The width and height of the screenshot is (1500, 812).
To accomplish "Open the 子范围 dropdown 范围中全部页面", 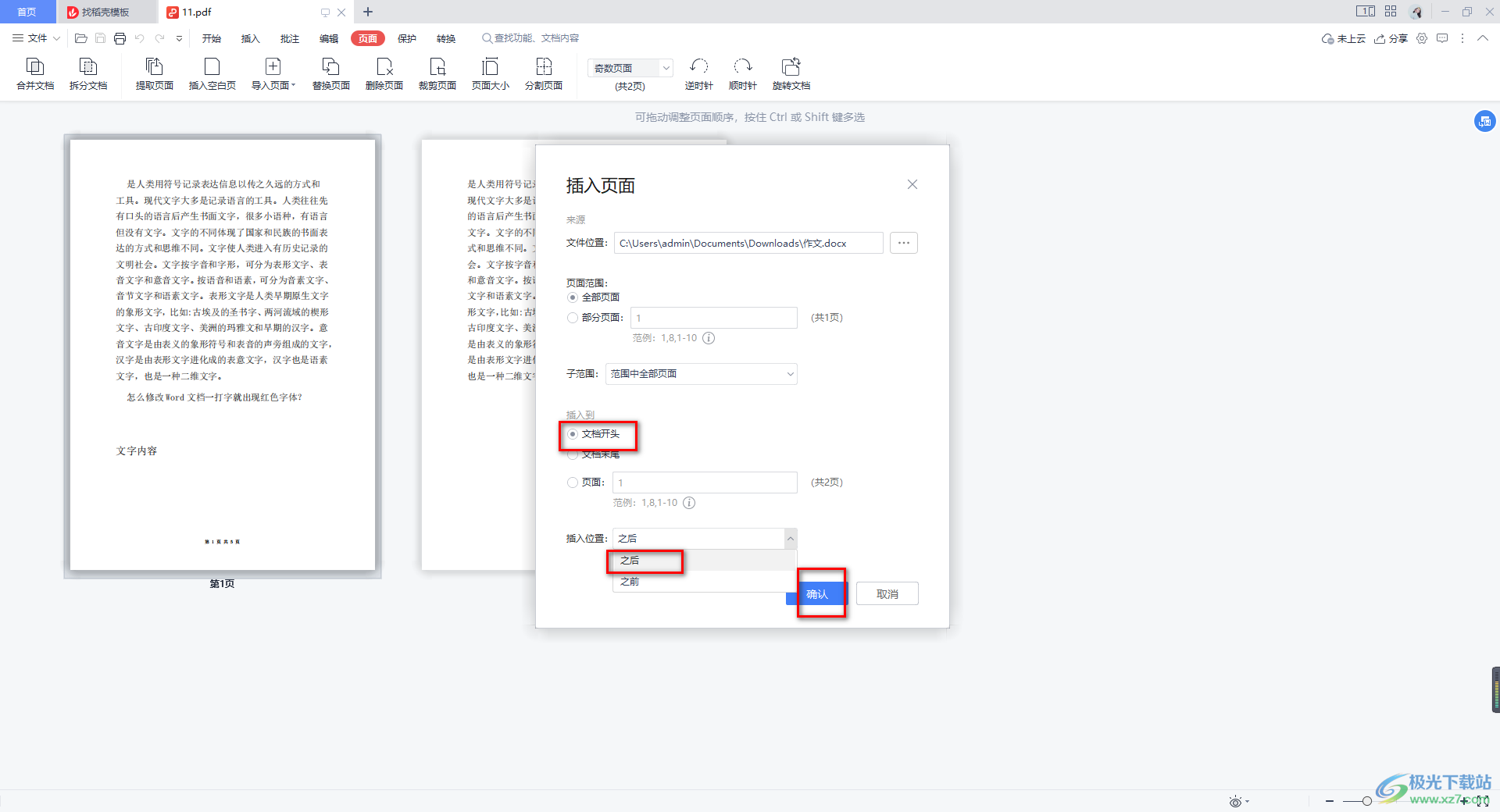I will click(x=702, y=374).
